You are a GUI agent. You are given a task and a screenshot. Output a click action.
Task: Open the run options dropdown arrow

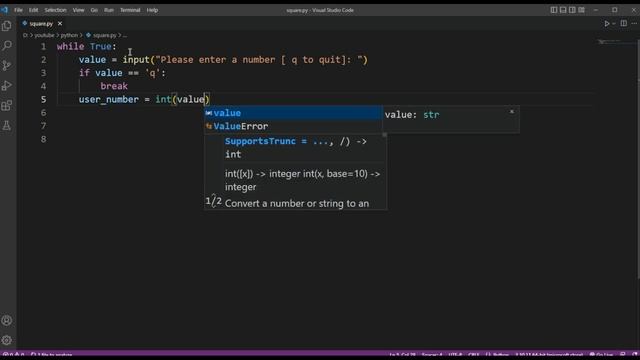click(x=614, y=24)
